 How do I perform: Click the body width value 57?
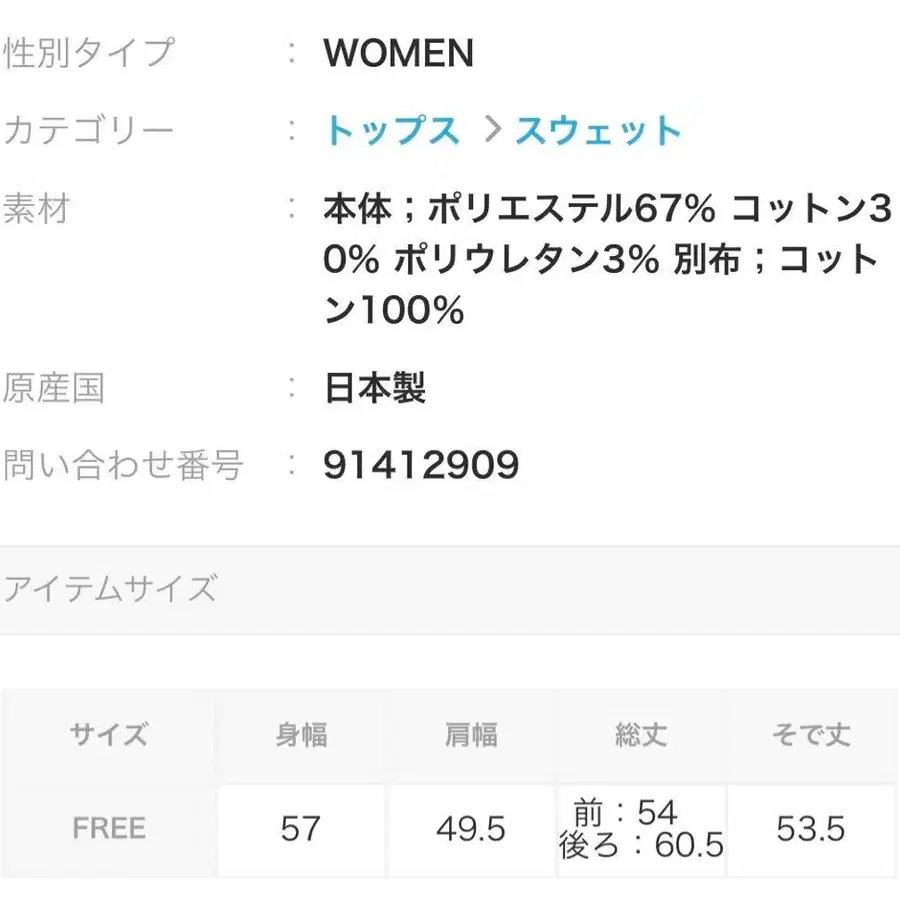coord(301,828)
